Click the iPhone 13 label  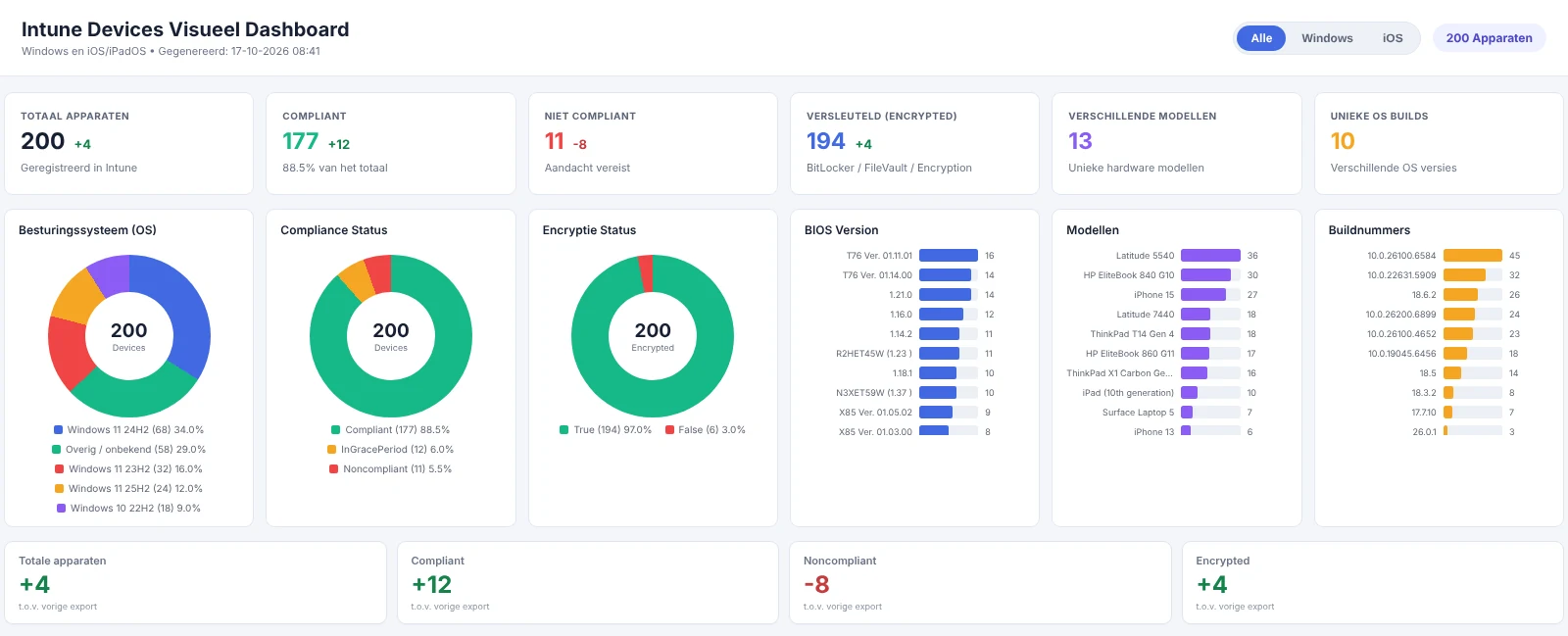click(x=1153, y=432)
